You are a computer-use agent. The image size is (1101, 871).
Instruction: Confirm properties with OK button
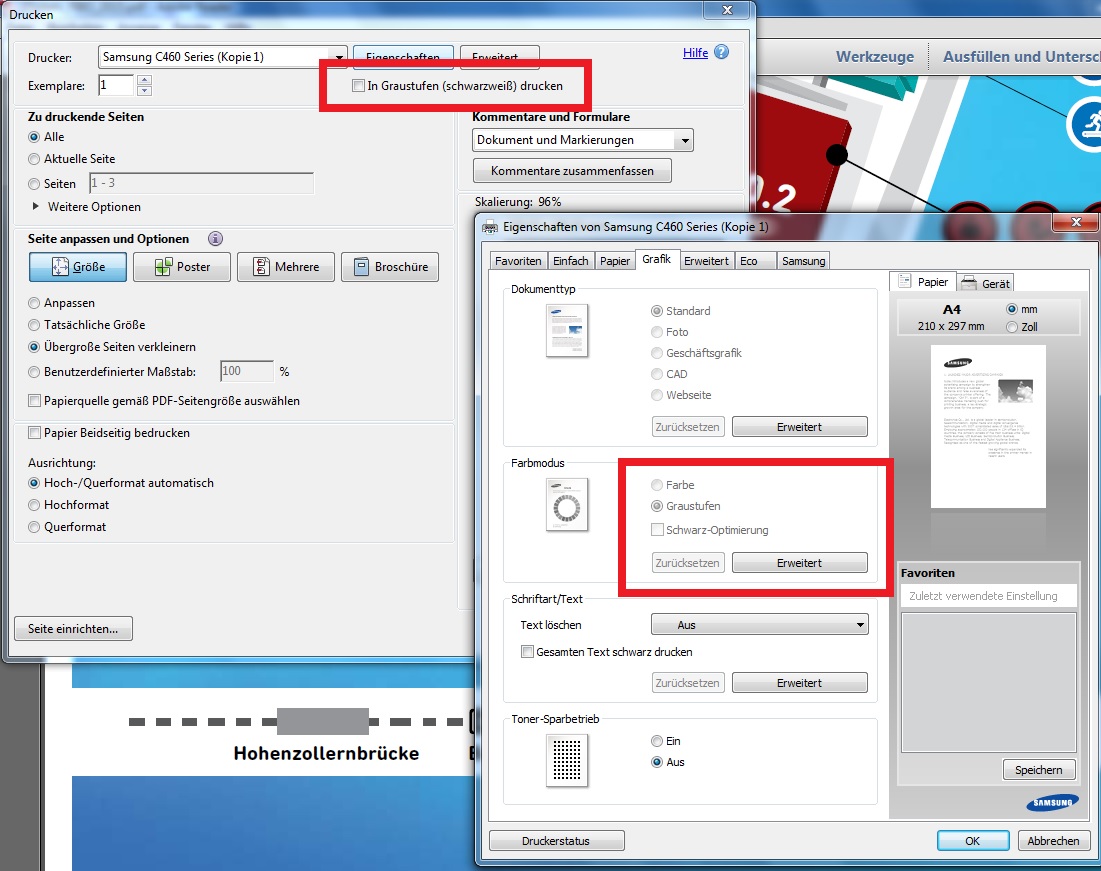[x=973, y=841]
